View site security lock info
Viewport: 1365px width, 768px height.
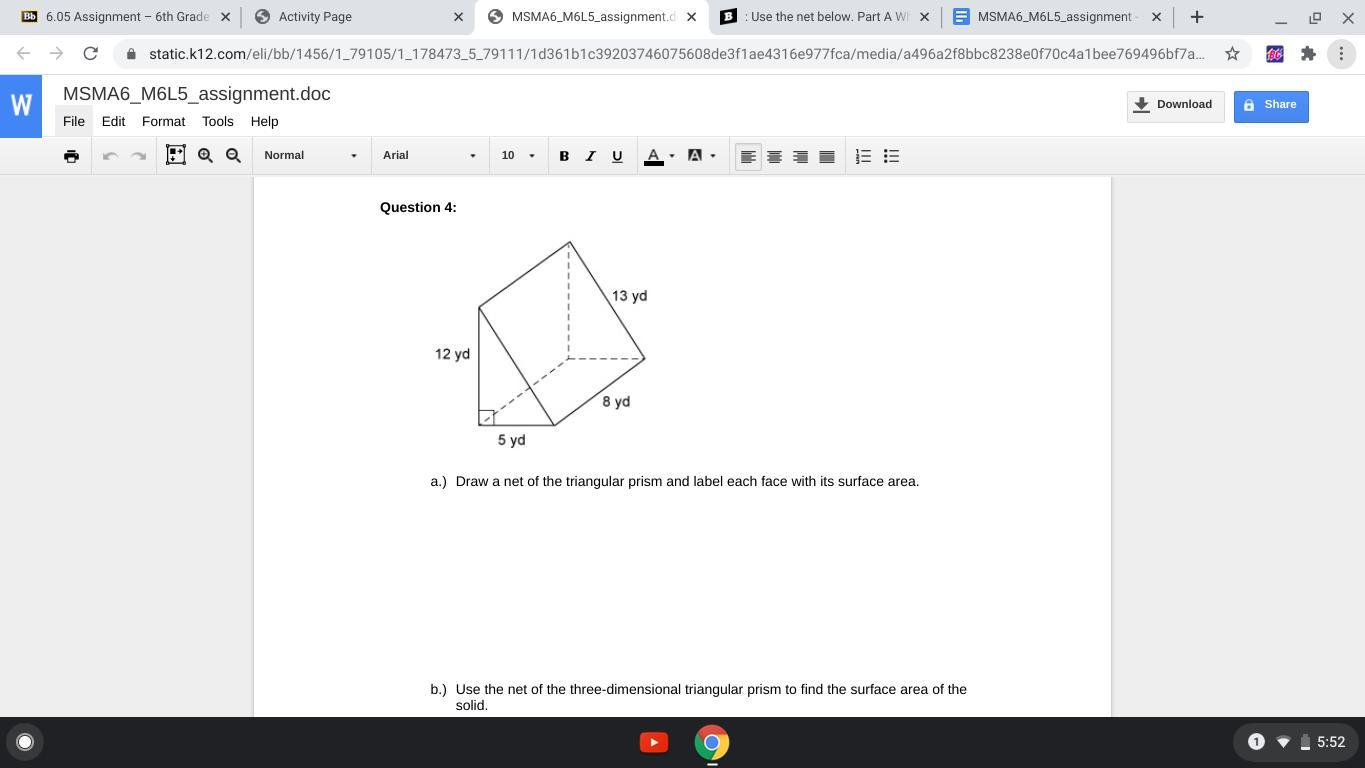[x=131, y=54]
